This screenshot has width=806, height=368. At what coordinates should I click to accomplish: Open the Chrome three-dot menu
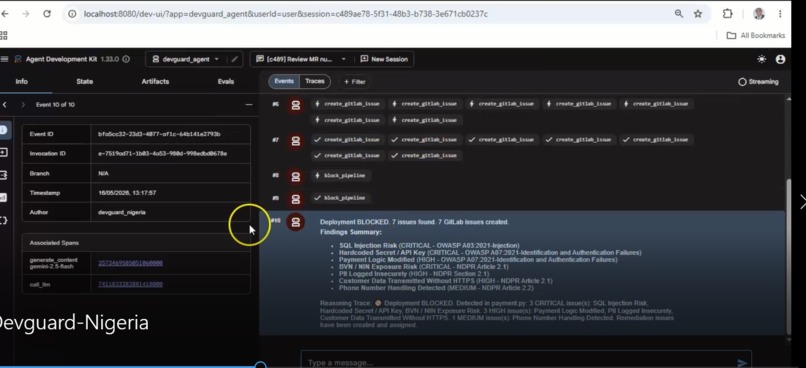[x=780, y=14]
